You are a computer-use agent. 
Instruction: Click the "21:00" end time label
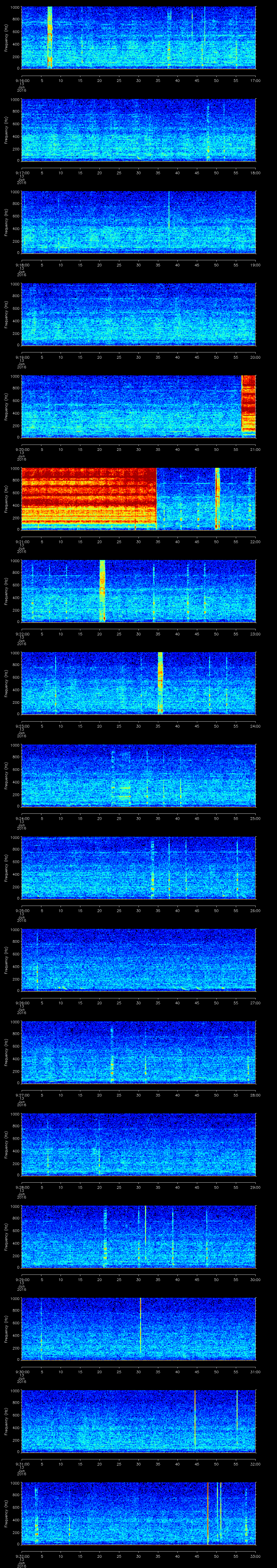[x=255, y=449]
